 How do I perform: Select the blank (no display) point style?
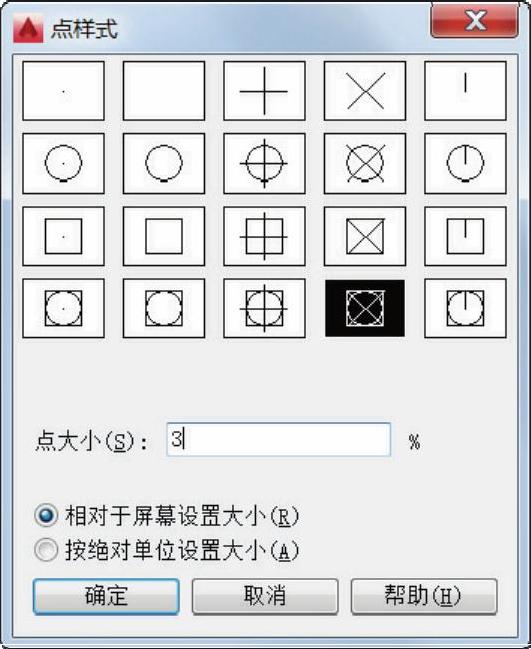pyautogui.click(x=164, y=91)
